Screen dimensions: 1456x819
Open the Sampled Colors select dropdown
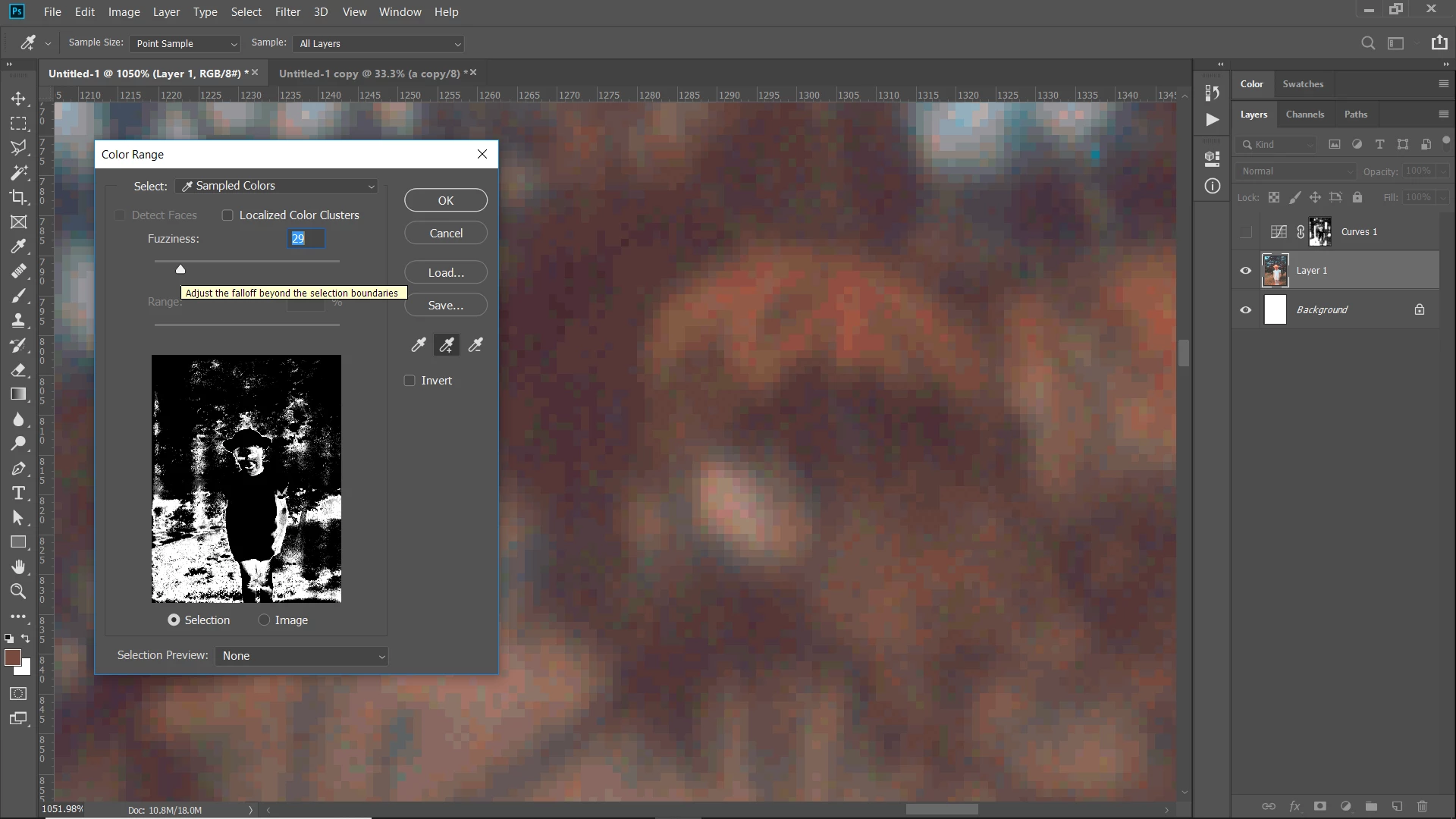(278, 186)
